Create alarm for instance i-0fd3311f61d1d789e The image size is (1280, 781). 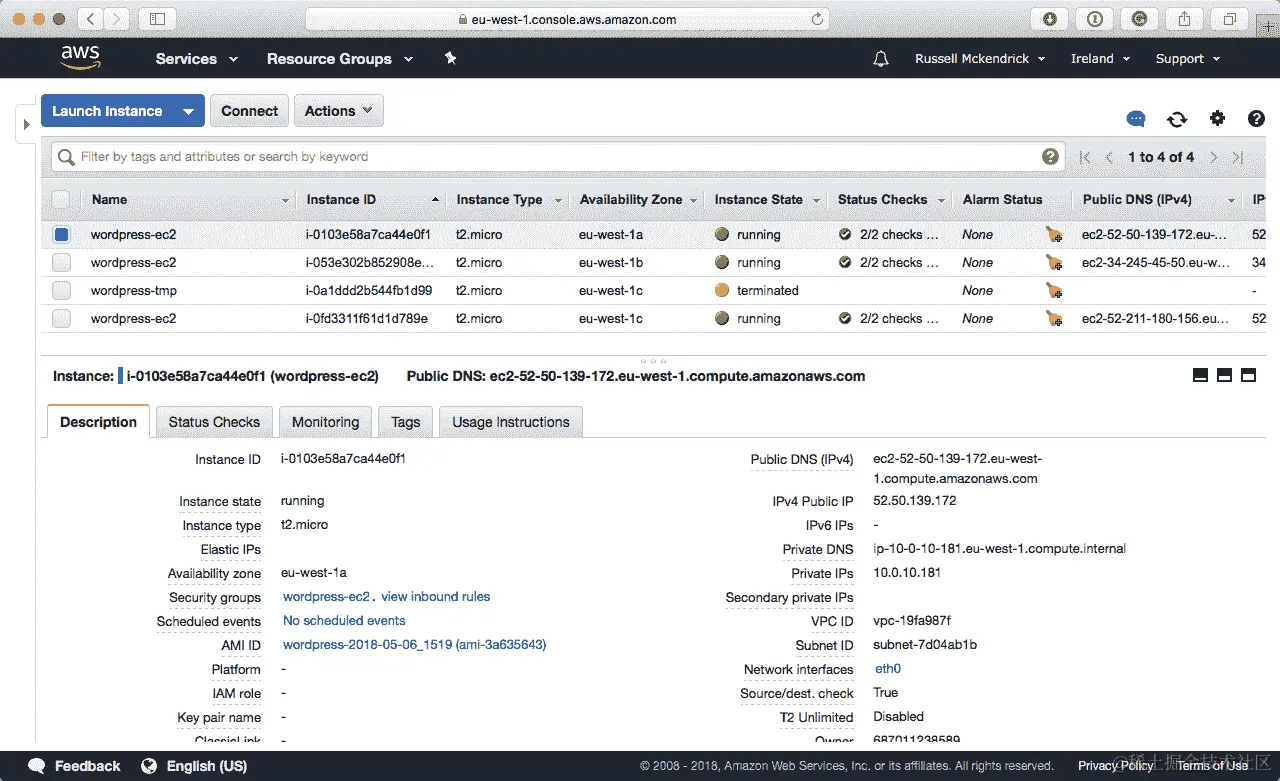click(x=1054, y=319)
